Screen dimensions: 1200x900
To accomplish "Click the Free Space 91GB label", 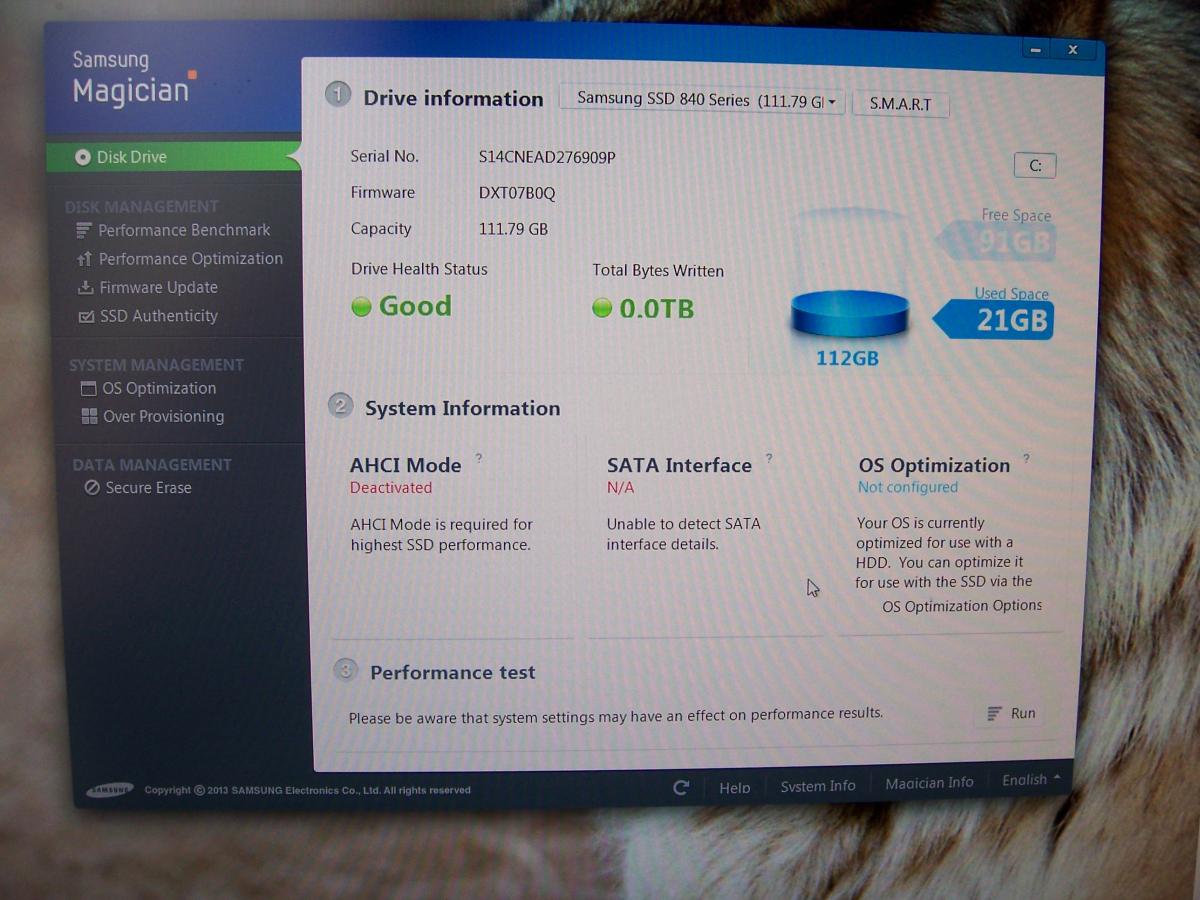I will [994, 241].
